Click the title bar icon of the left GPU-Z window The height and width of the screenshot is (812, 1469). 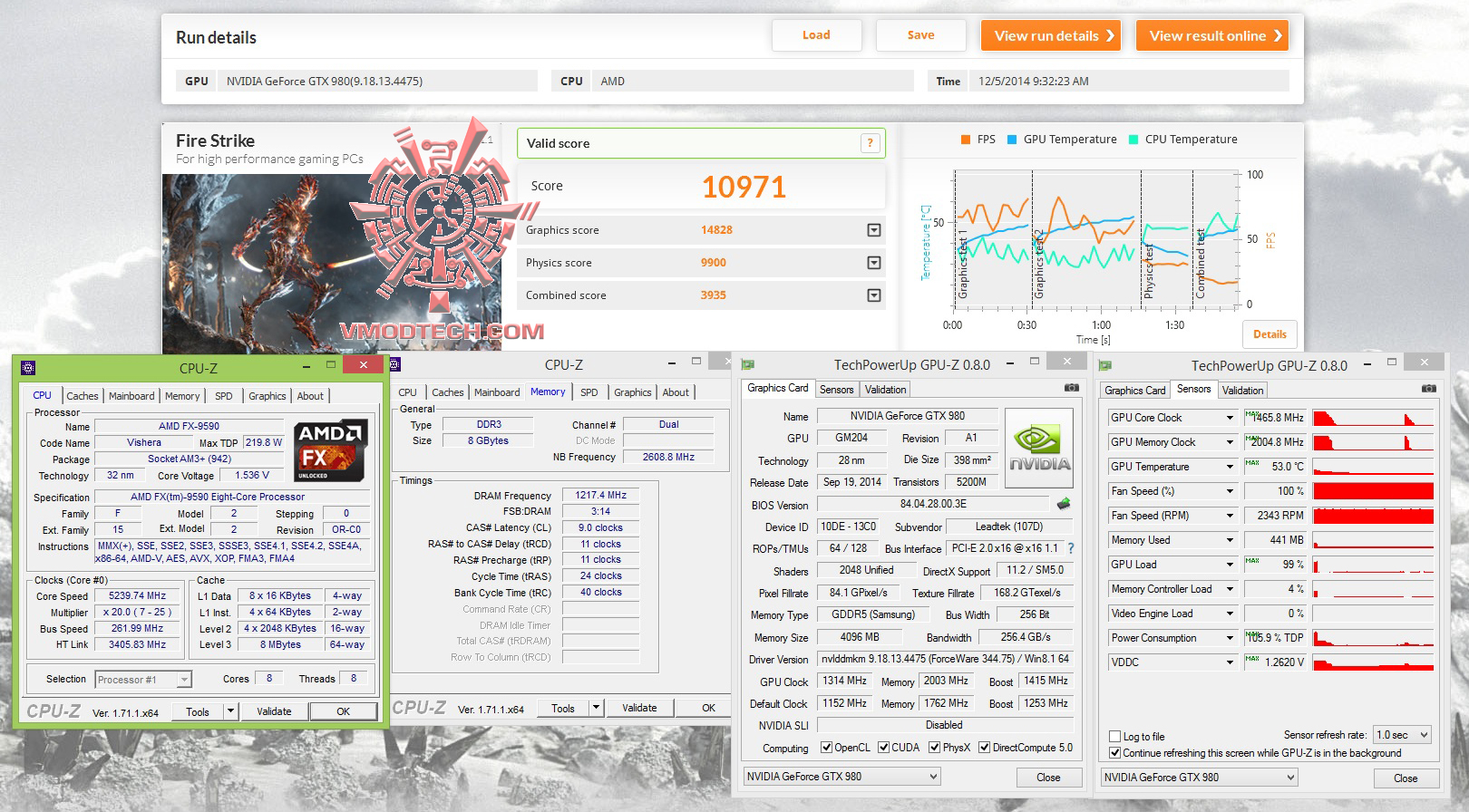coord(748,365)
